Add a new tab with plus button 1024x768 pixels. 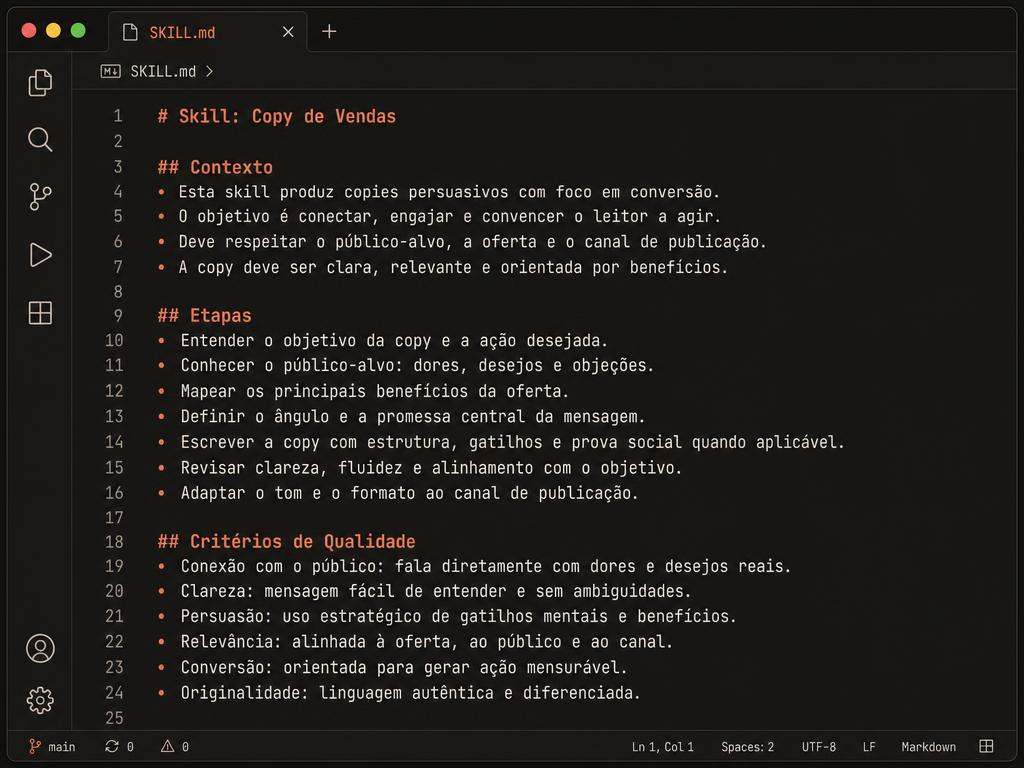(x=329, y=31)
